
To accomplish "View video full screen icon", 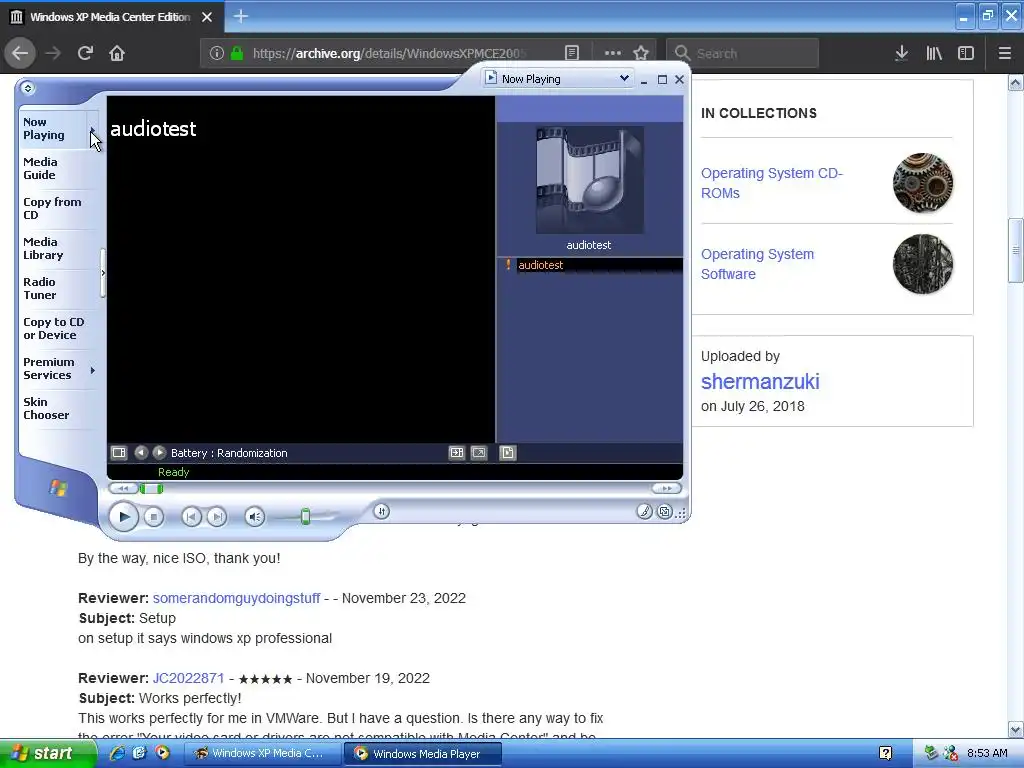I will (x=479, y=453).
